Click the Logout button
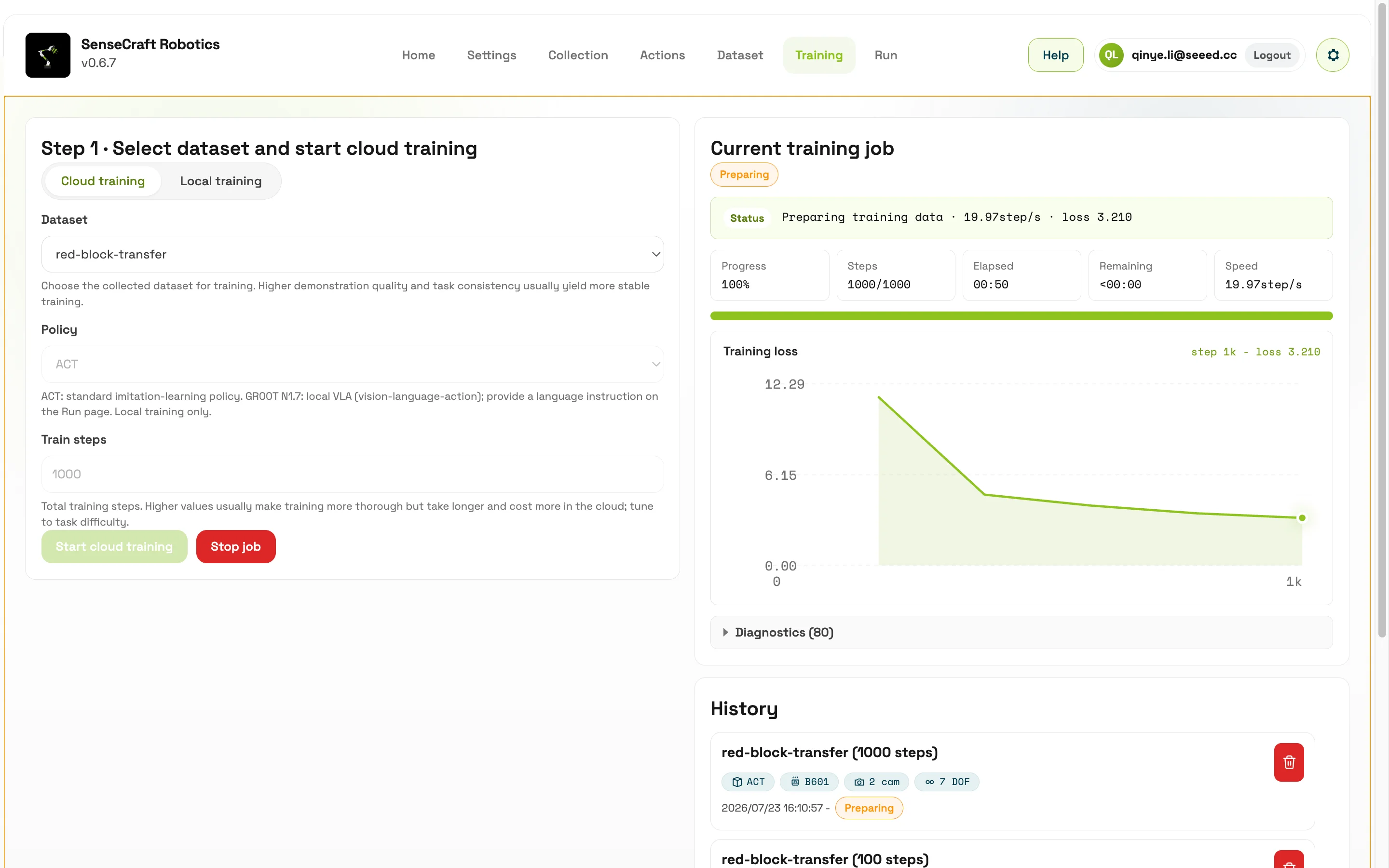Image resolution: width=1389 pixels, height=868 pixels. (1272, 55)
